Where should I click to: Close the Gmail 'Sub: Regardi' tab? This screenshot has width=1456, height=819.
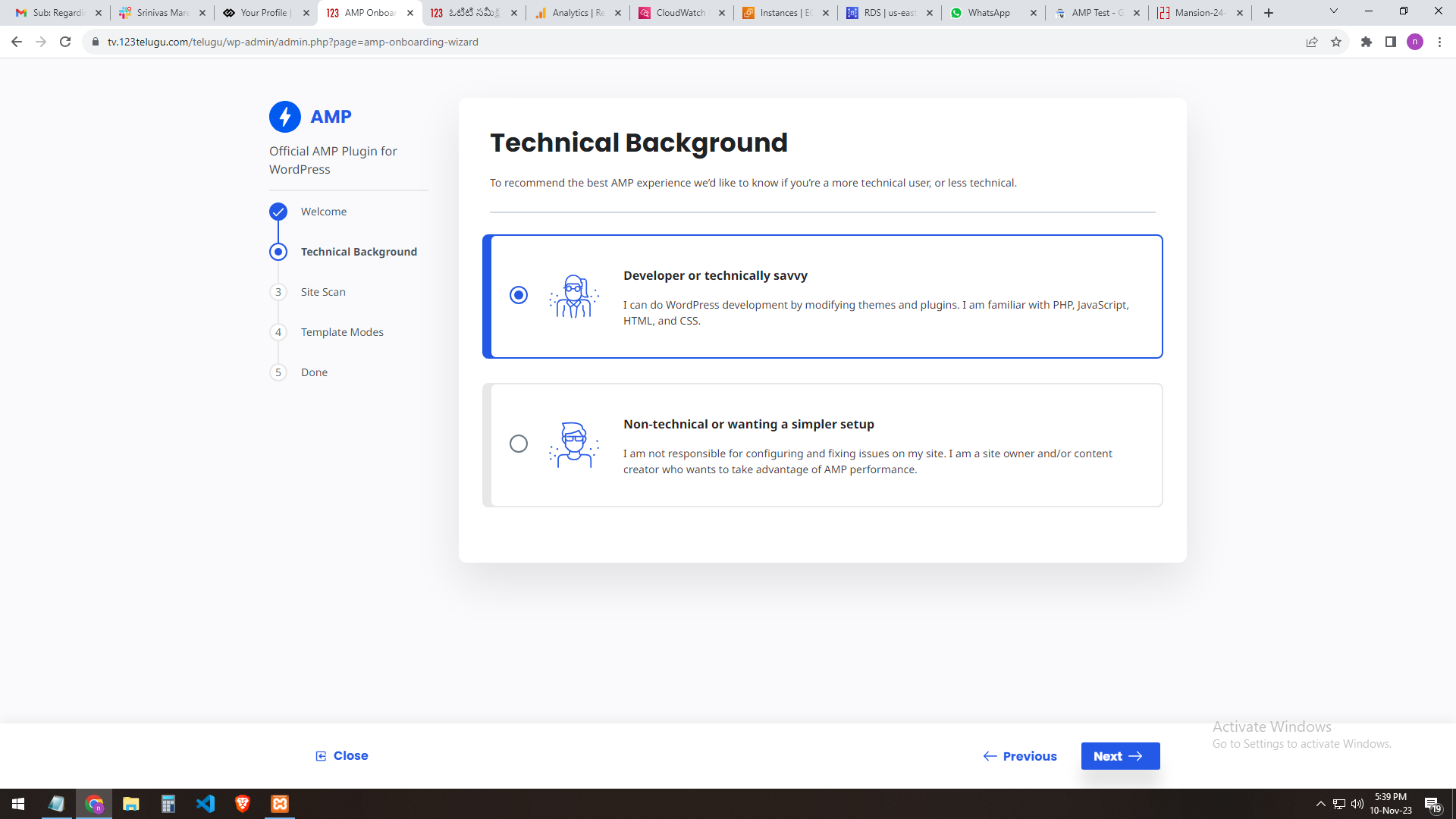99,13
